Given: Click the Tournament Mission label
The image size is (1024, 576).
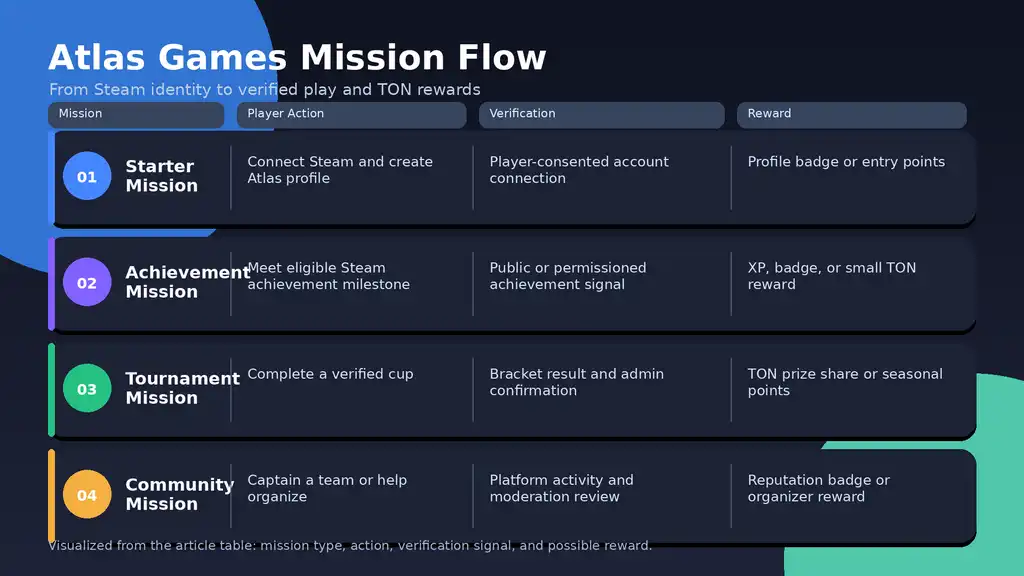Looking at the screenshot, I should click(x=182, y=388).
